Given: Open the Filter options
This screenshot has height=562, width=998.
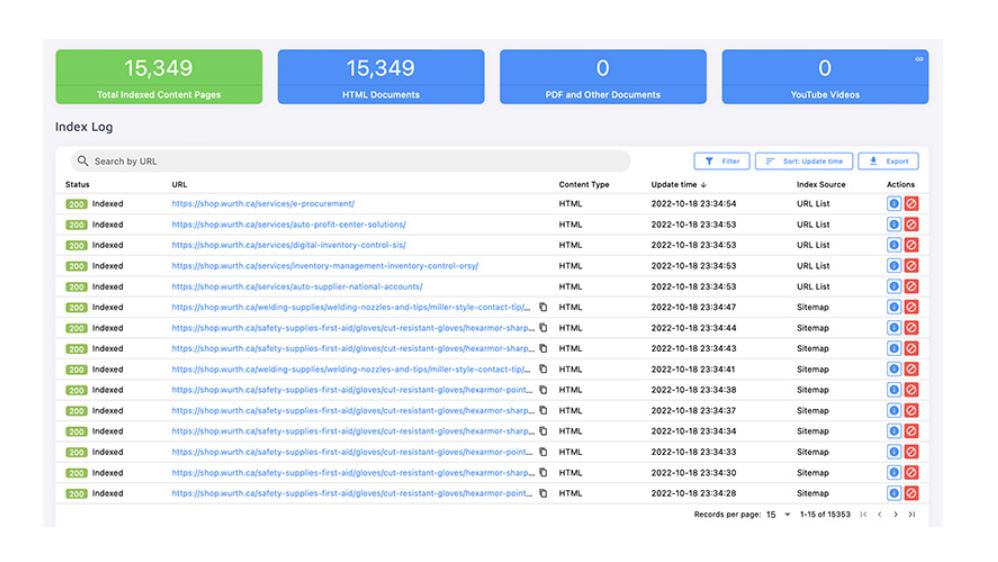Looking at the screenshot, I should (721, 161).
